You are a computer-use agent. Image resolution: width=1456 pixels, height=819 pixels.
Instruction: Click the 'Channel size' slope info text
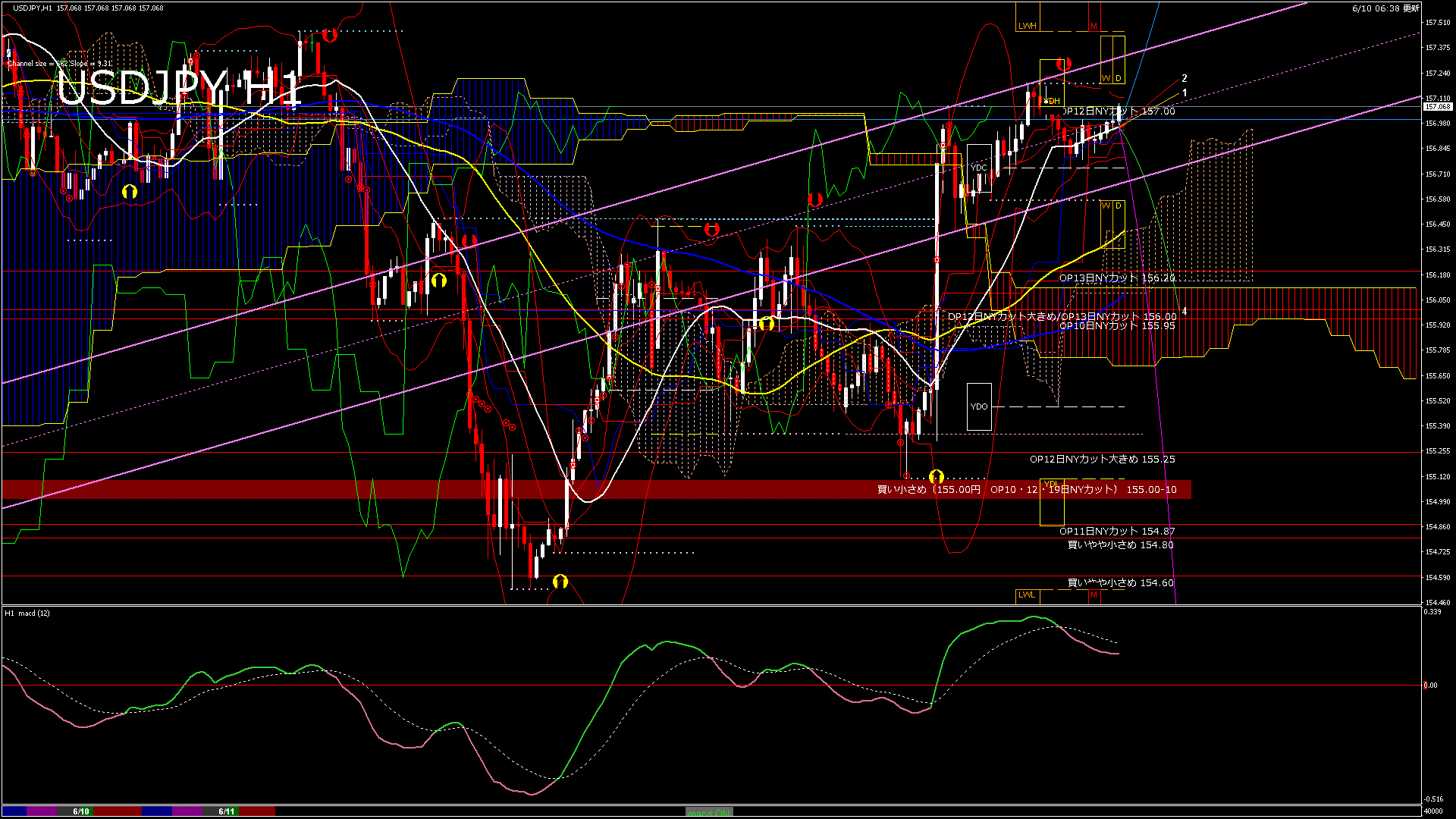[x=59, y=64]
